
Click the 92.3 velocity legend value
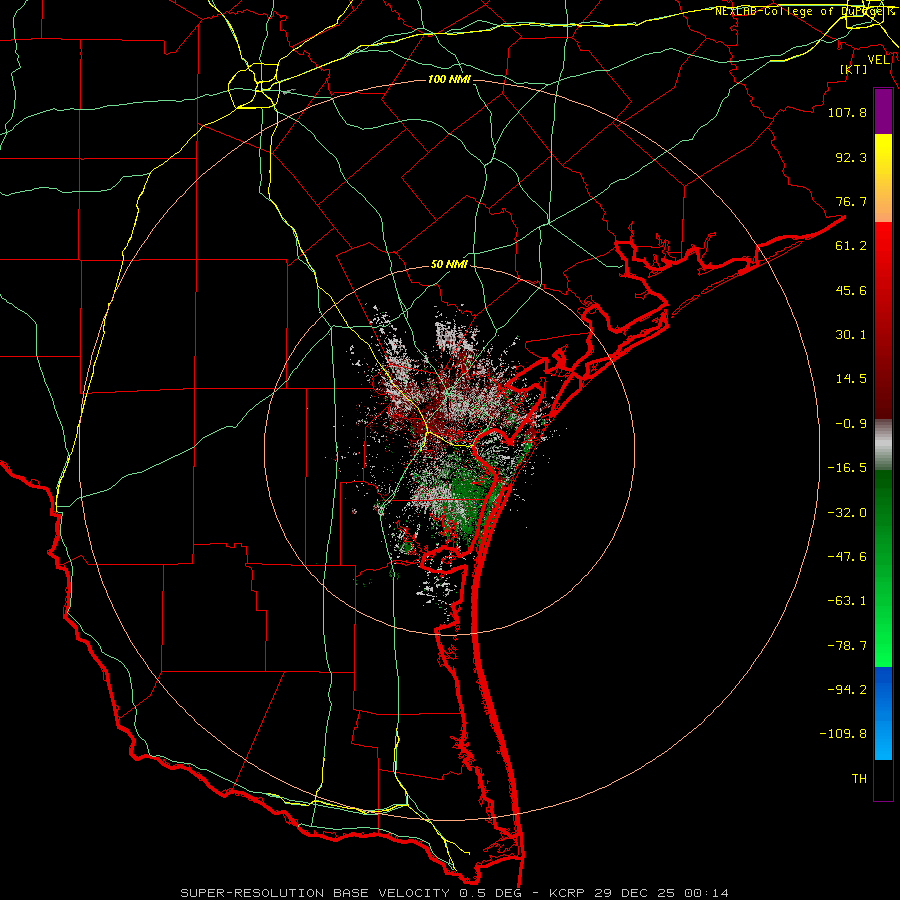tap(851, 157)
